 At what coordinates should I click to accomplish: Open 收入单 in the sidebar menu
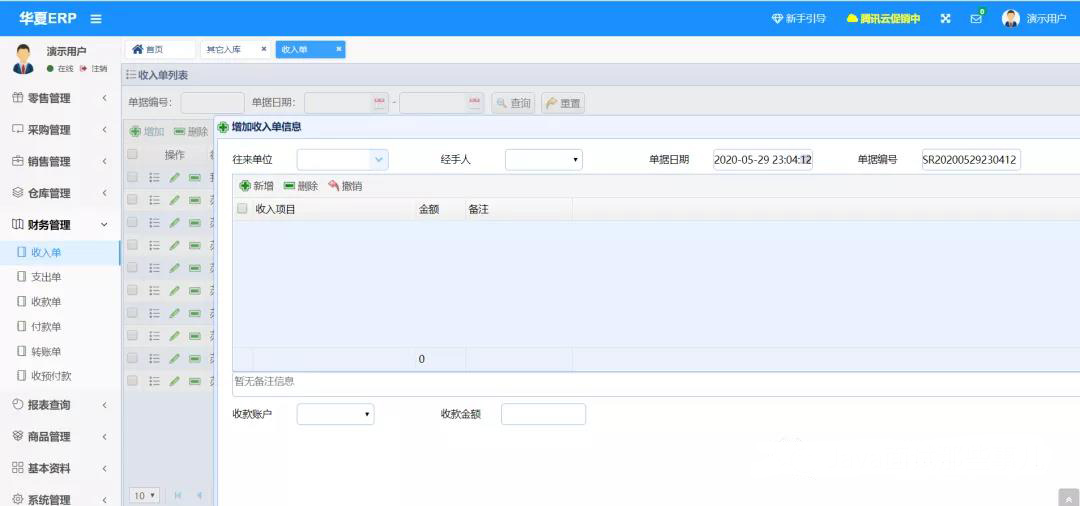pos(60,253)
